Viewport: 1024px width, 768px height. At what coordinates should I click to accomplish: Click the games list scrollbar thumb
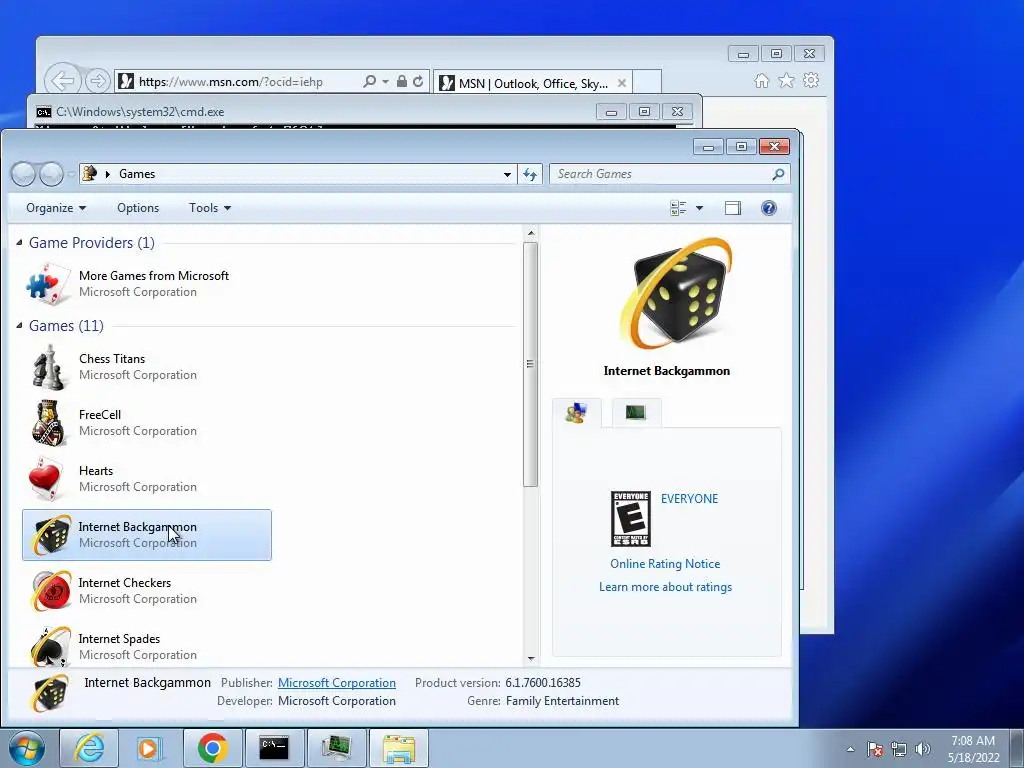coord(530,364)
